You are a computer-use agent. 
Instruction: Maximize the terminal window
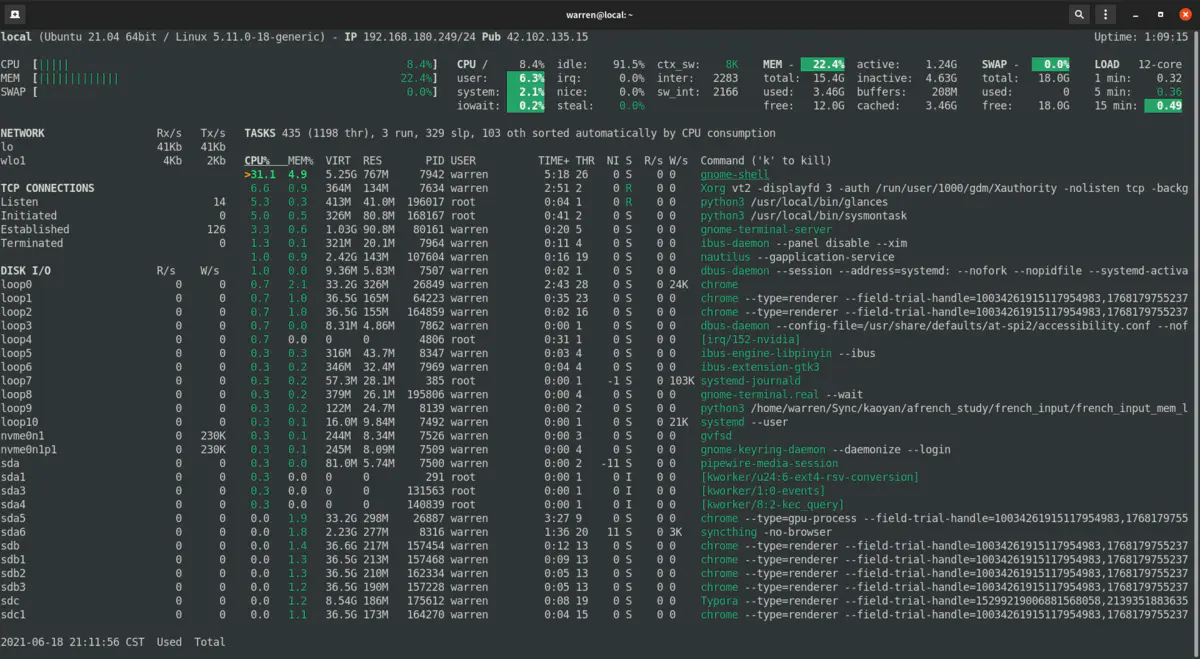(x=1159, y=15)
